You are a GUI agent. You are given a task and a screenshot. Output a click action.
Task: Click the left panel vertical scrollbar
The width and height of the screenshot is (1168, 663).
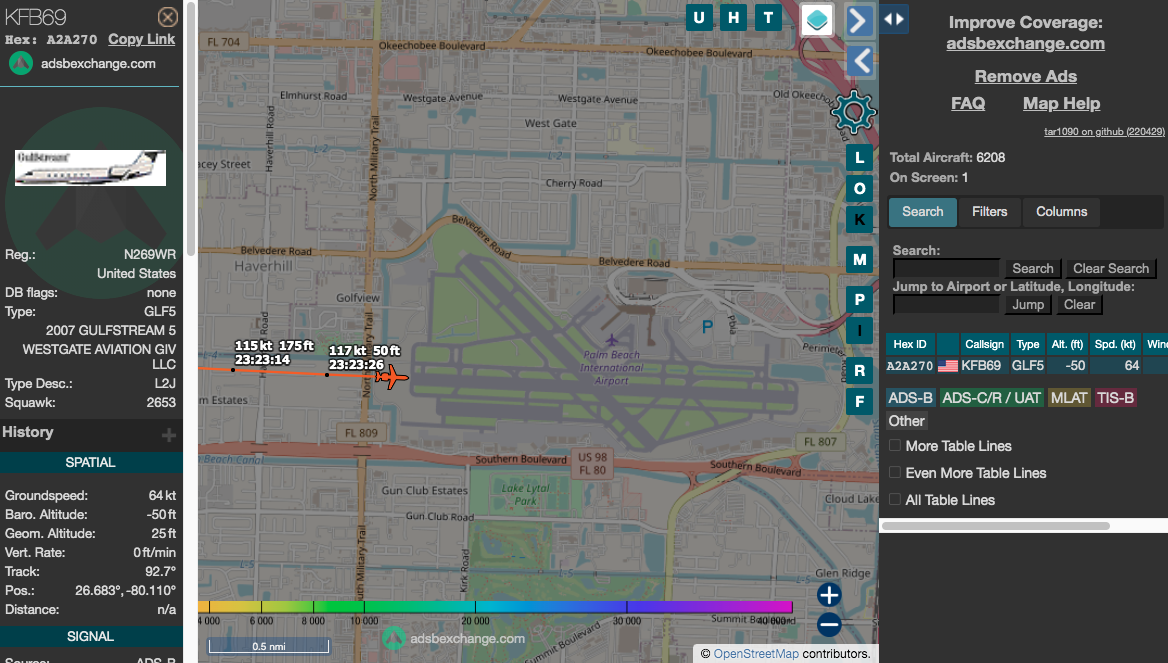pos(191,128)
